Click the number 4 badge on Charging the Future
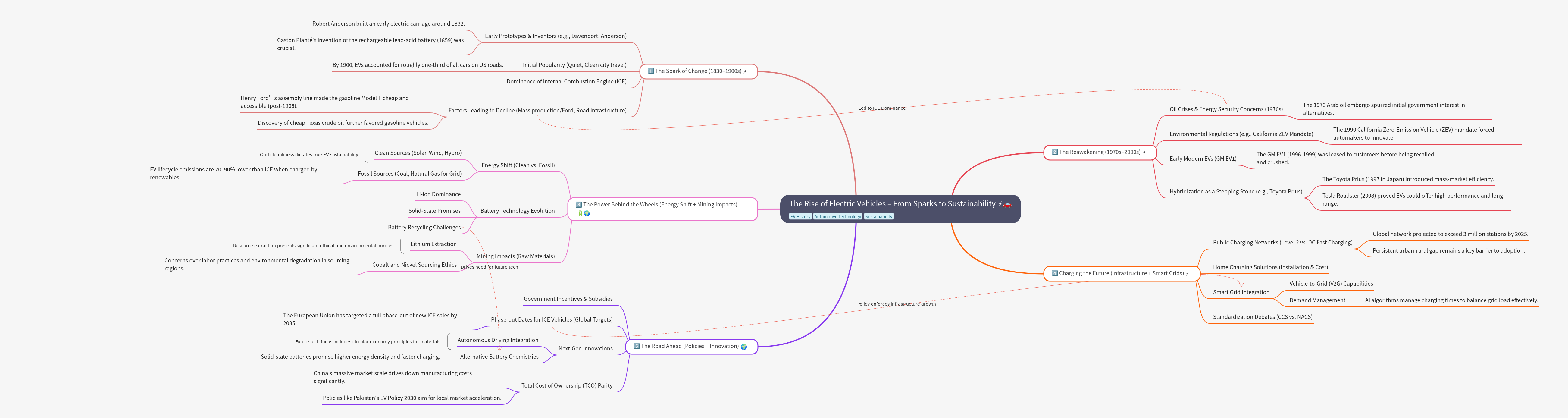 [x=1054, y=274]
